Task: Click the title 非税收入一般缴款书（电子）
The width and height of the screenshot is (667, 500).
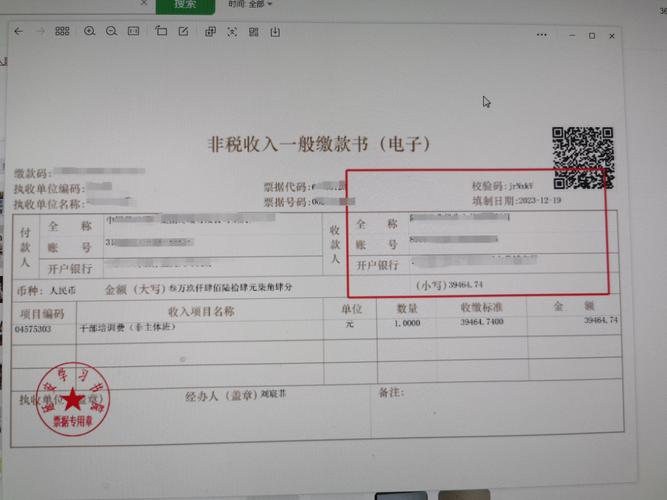Action: pyautogui.click(x=319, y=144)
